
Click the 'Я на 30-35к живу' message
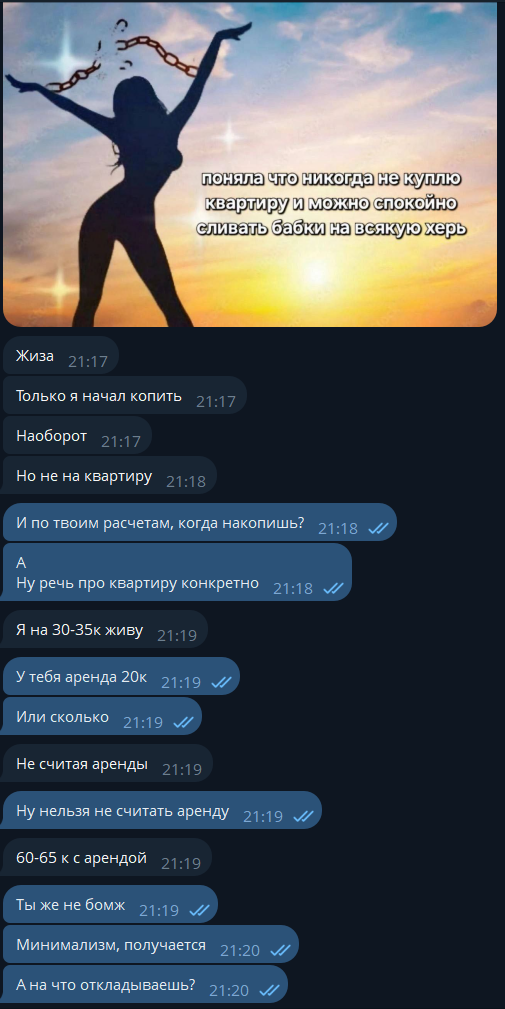(x=106, y=630)
